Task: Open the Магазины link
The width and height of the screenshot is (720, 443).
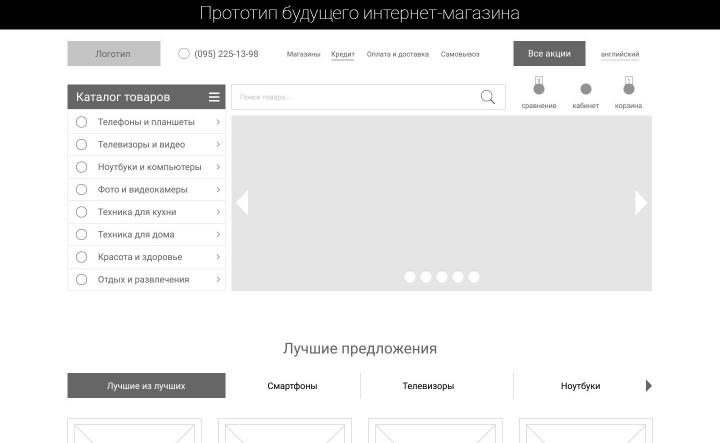Action: [x=303, y=54]
